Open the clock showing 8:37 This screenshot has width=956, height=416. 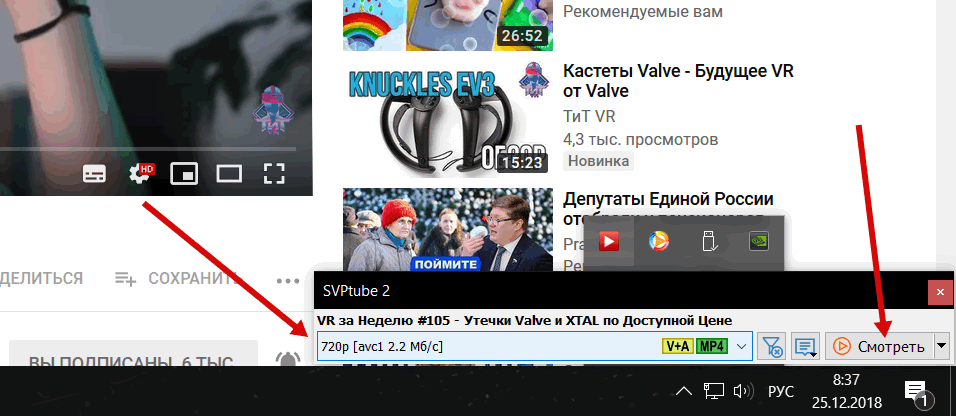(x=846, y=391)
